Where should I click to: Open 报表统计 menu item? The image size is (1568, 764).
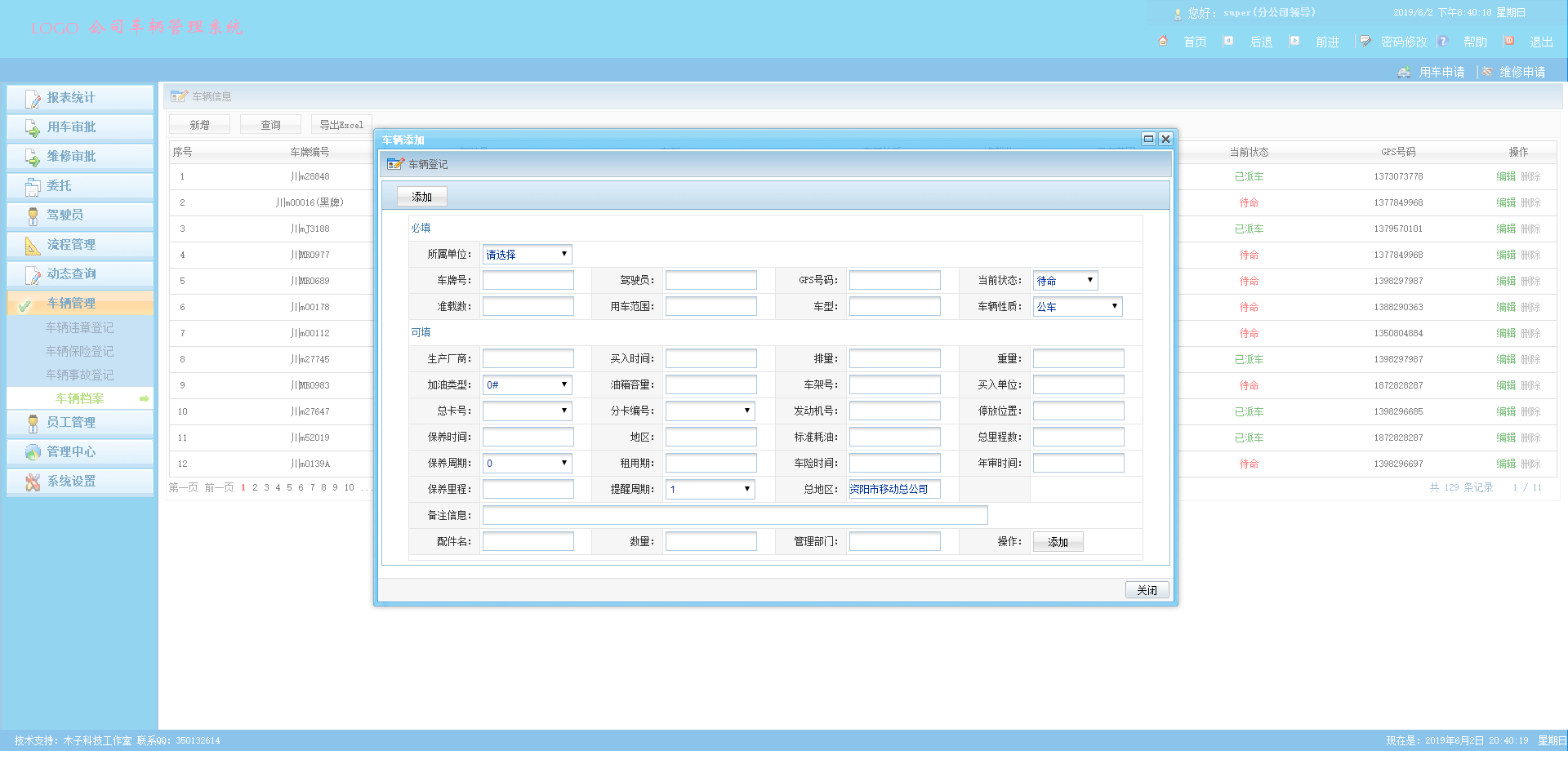tap(80, 98)
